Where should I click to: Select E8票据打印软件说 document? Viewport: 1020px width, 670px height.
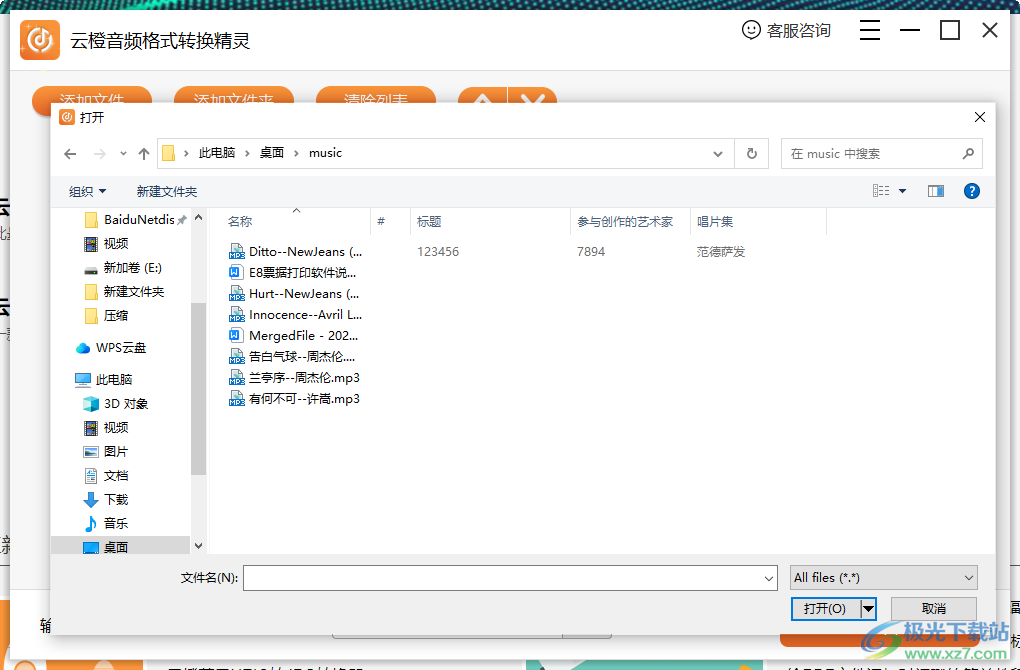coord(293,273)
